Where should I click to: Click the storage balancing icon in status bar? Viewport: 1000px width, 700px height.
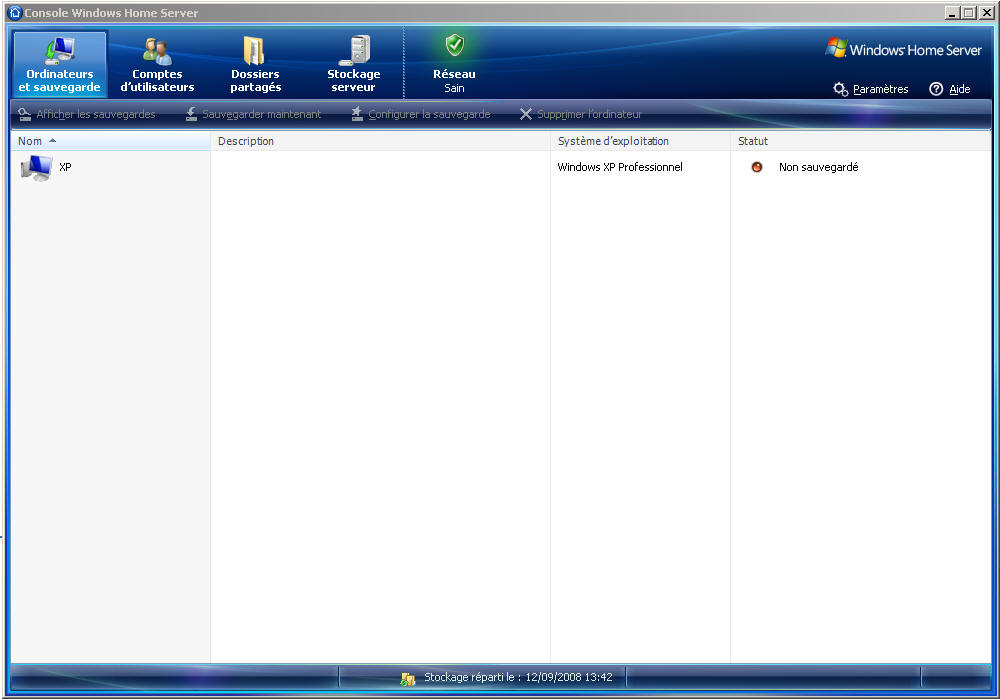coord(408,678)
